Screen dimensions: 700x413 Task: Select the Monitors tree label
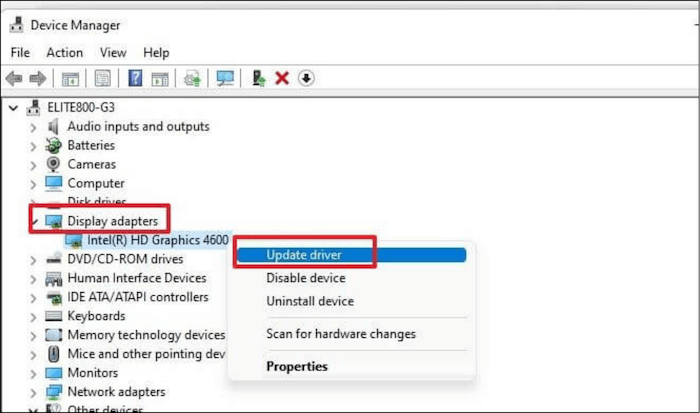pos(93,373)
